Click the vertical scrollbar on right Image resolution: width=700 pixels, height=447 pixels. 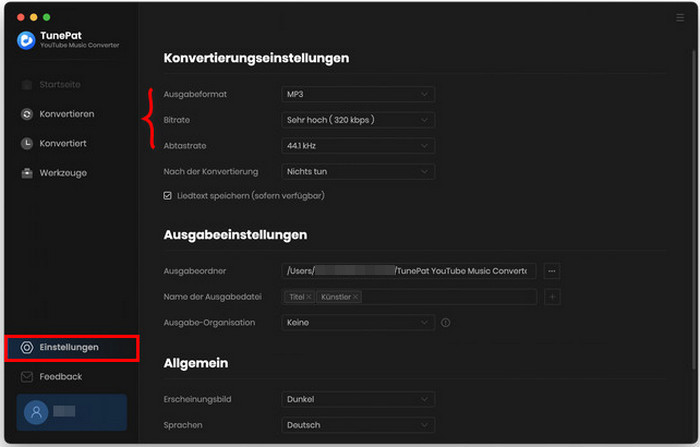(x=694, y=210)
